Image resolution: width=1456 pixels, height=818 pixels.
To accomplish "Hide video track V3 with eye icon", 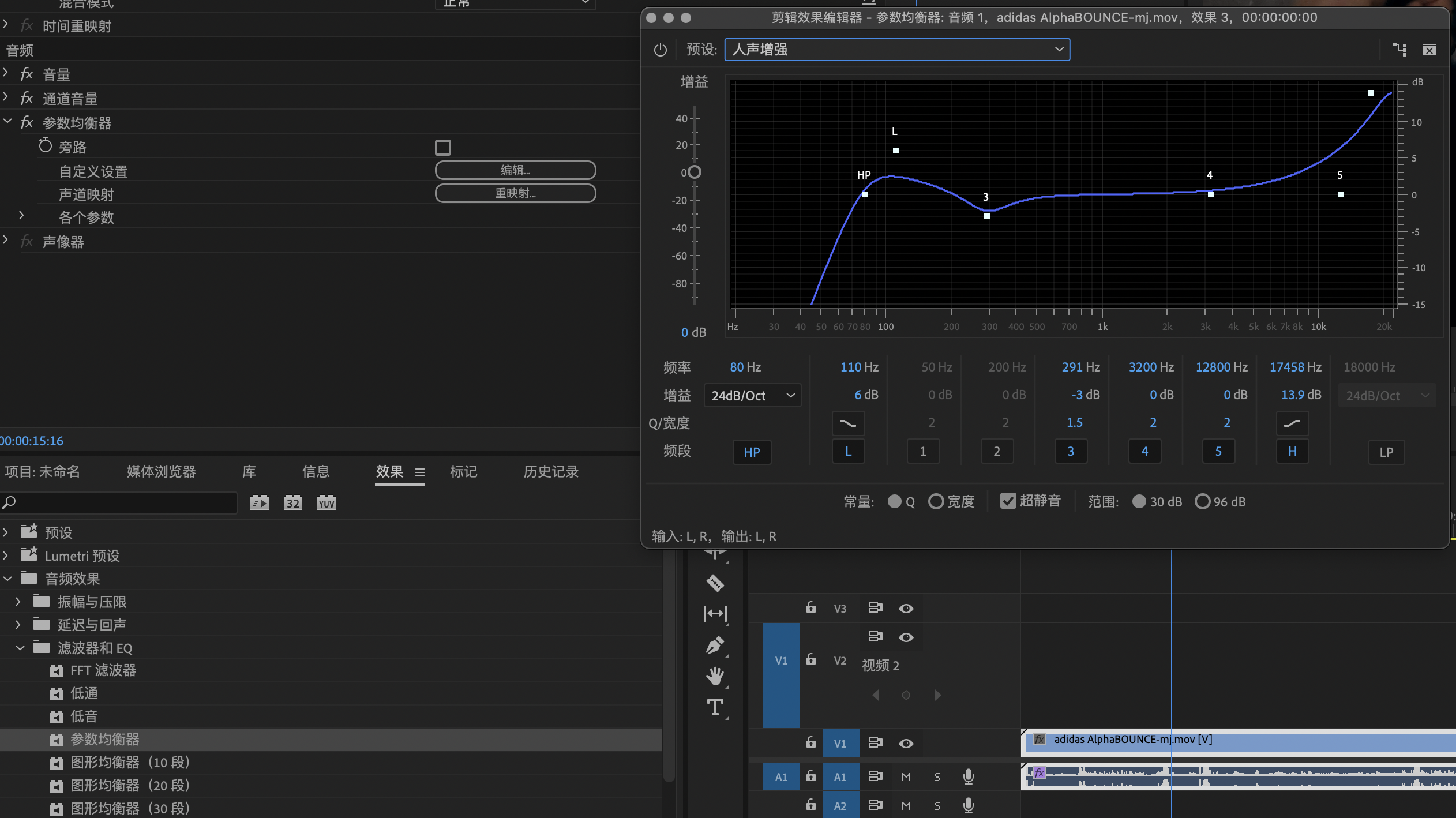I will pyautogui.click(x=906, y=609).
